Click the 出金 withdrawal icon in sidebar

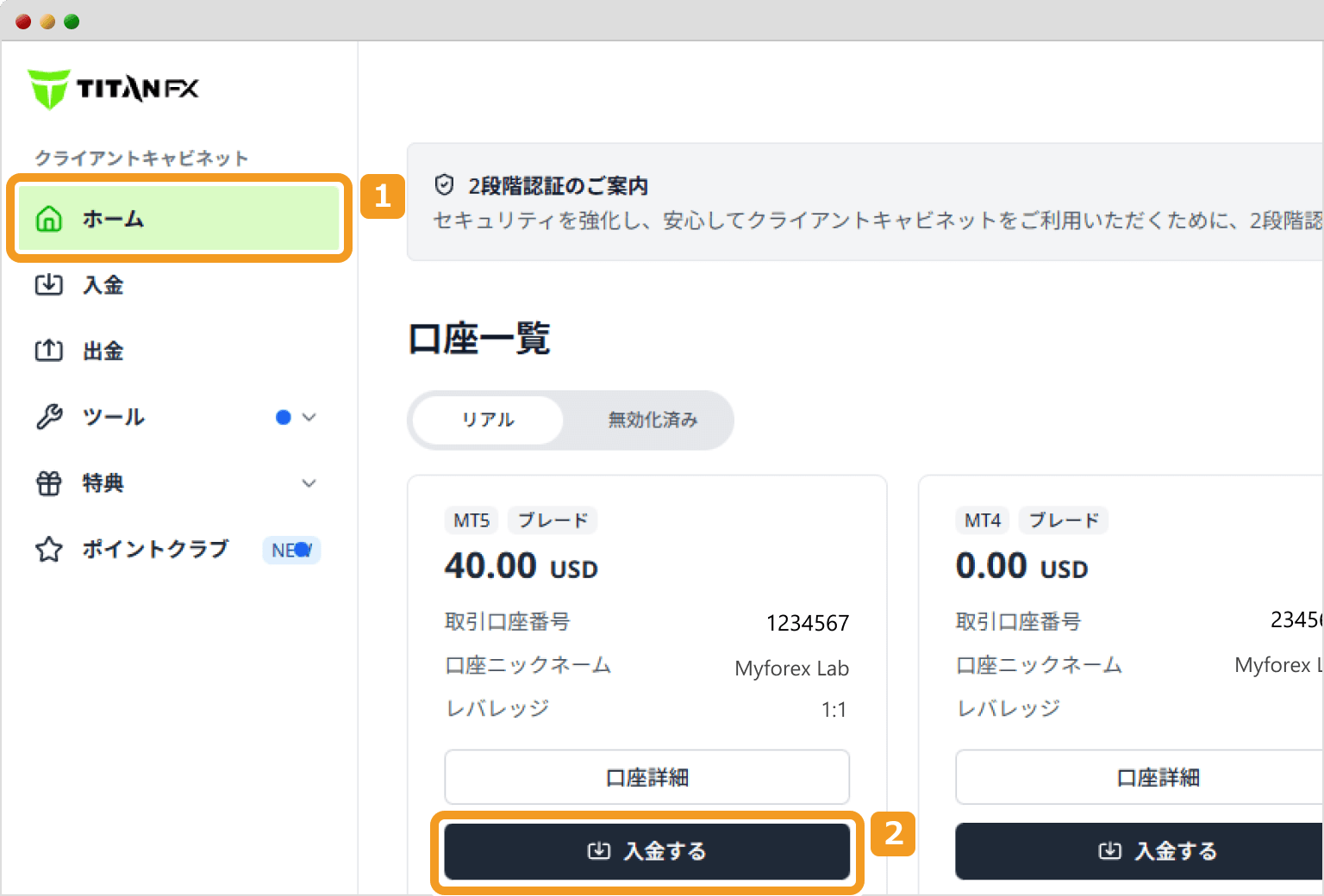click(x=49, y=351)
